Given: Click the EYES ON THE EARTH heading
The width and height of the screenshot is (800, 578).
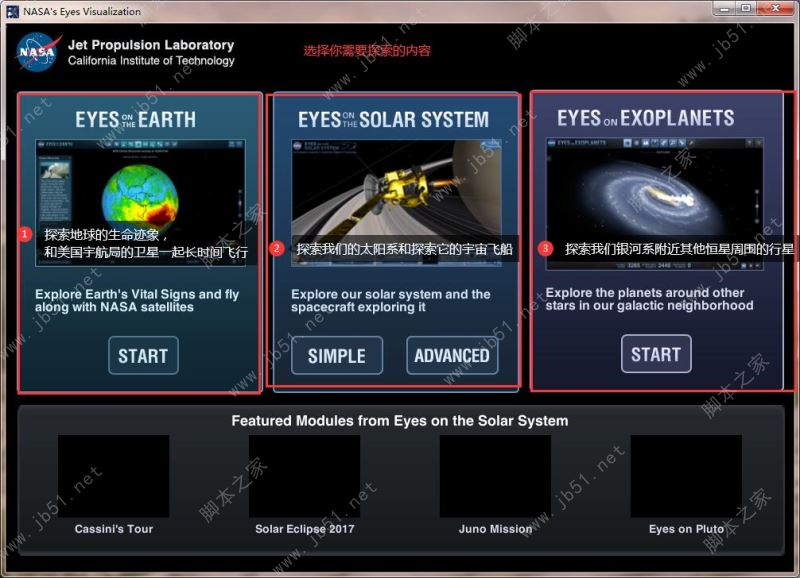Looking at the screenshot, I should pos(136,120).
